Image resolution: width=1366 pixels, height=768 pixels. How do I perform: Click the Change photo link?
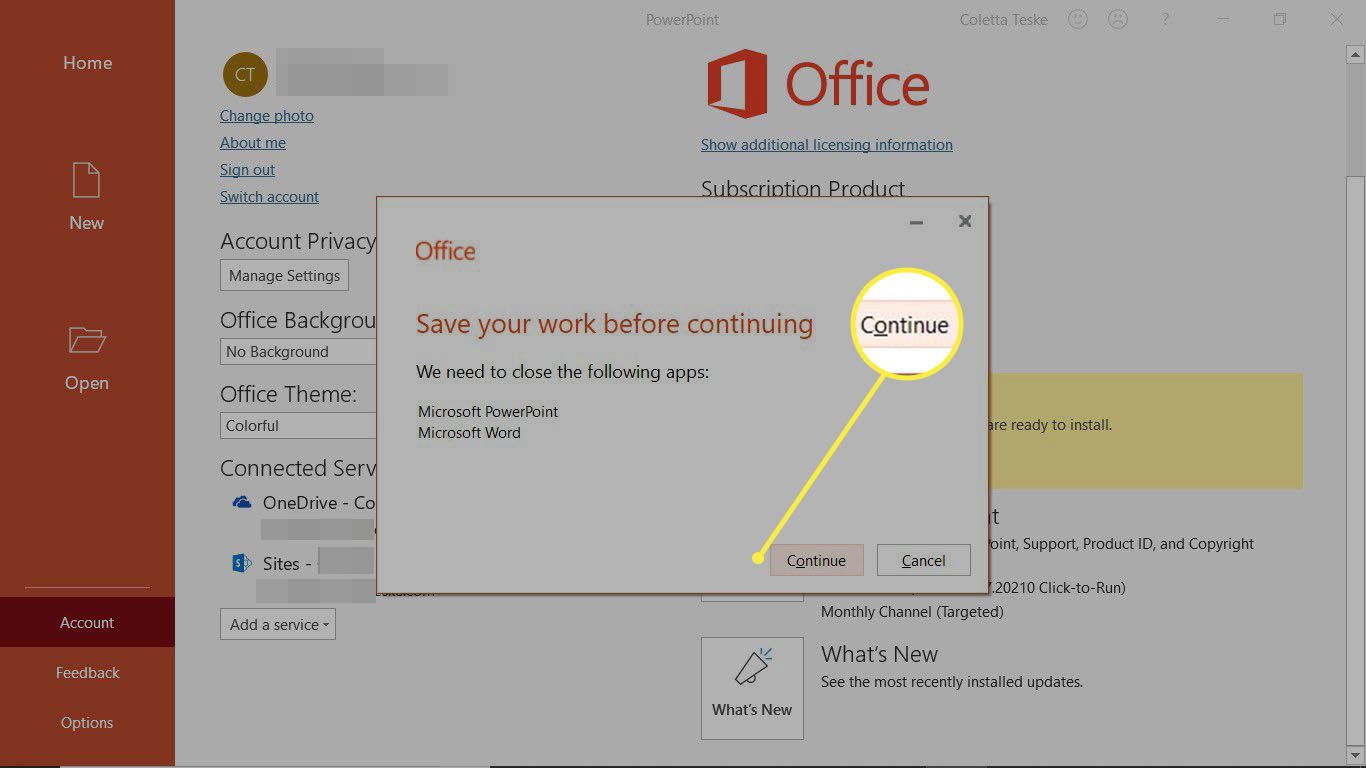tap(267, 116)
